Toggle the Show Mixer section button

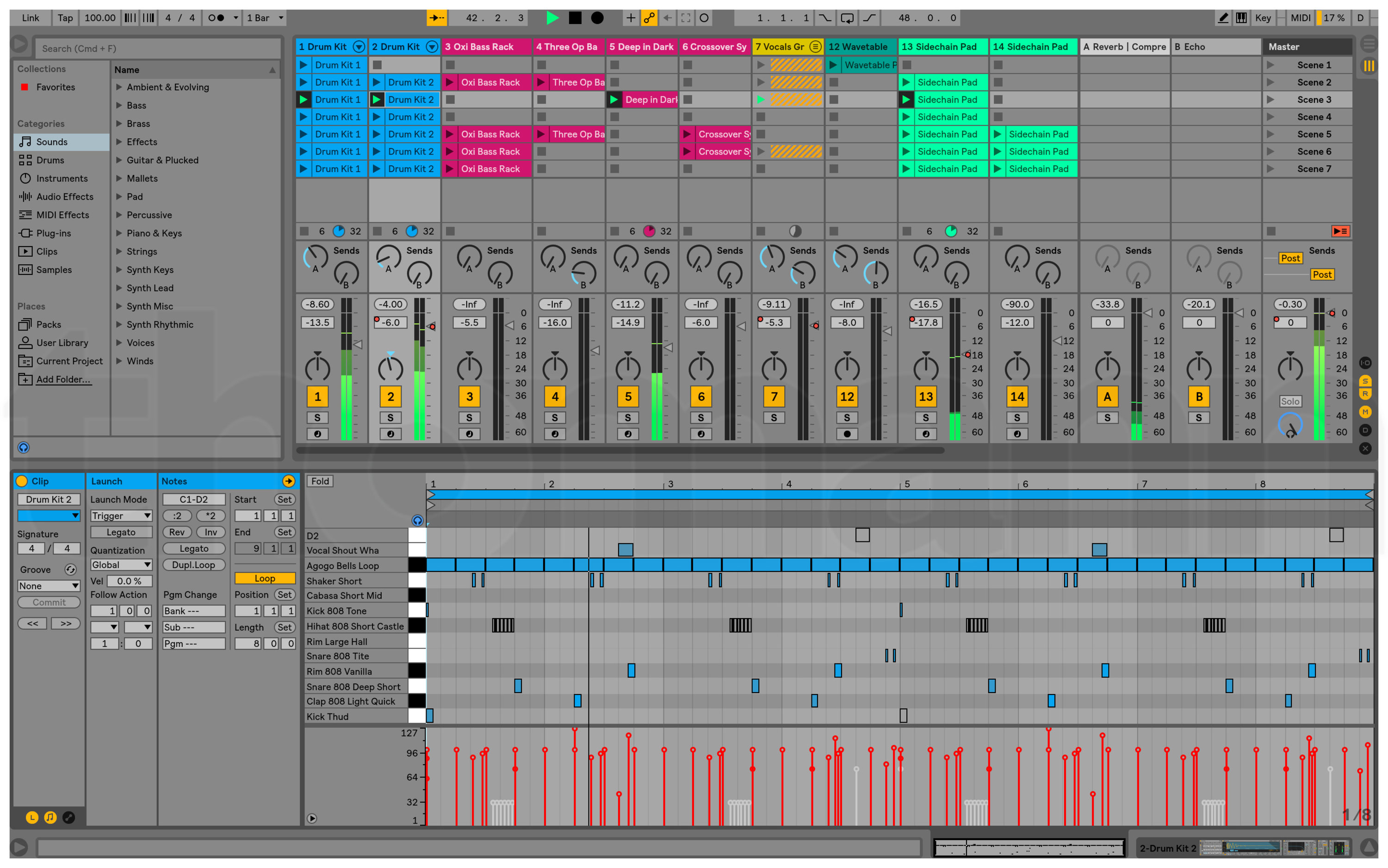click(x=1365, y=412)
